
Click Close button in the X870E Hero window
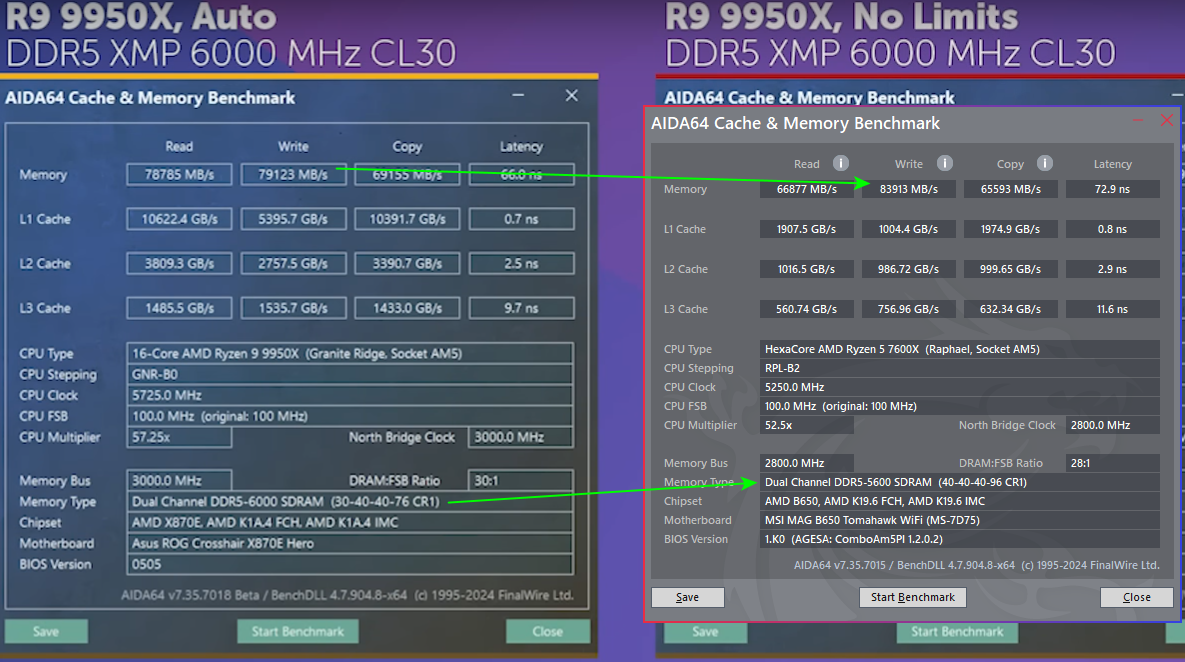[547, 631]
